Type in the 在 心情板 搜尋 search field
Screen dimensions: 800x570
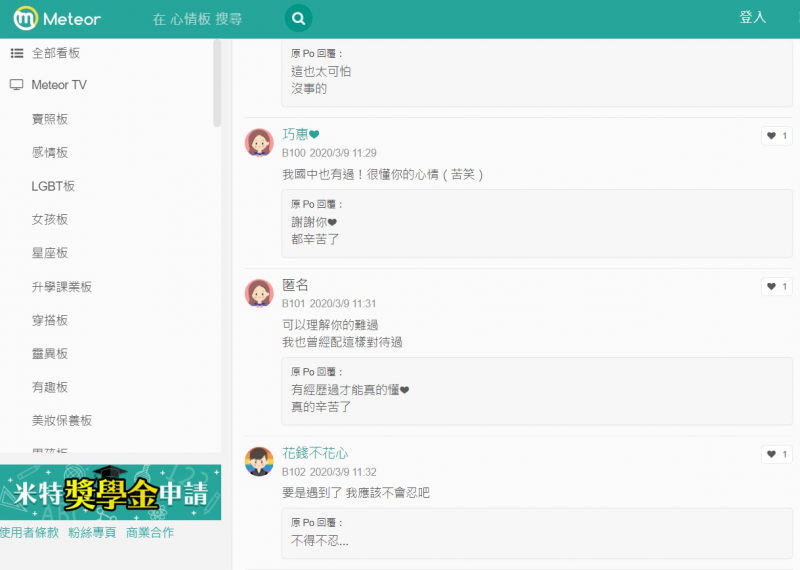[210, 19]
